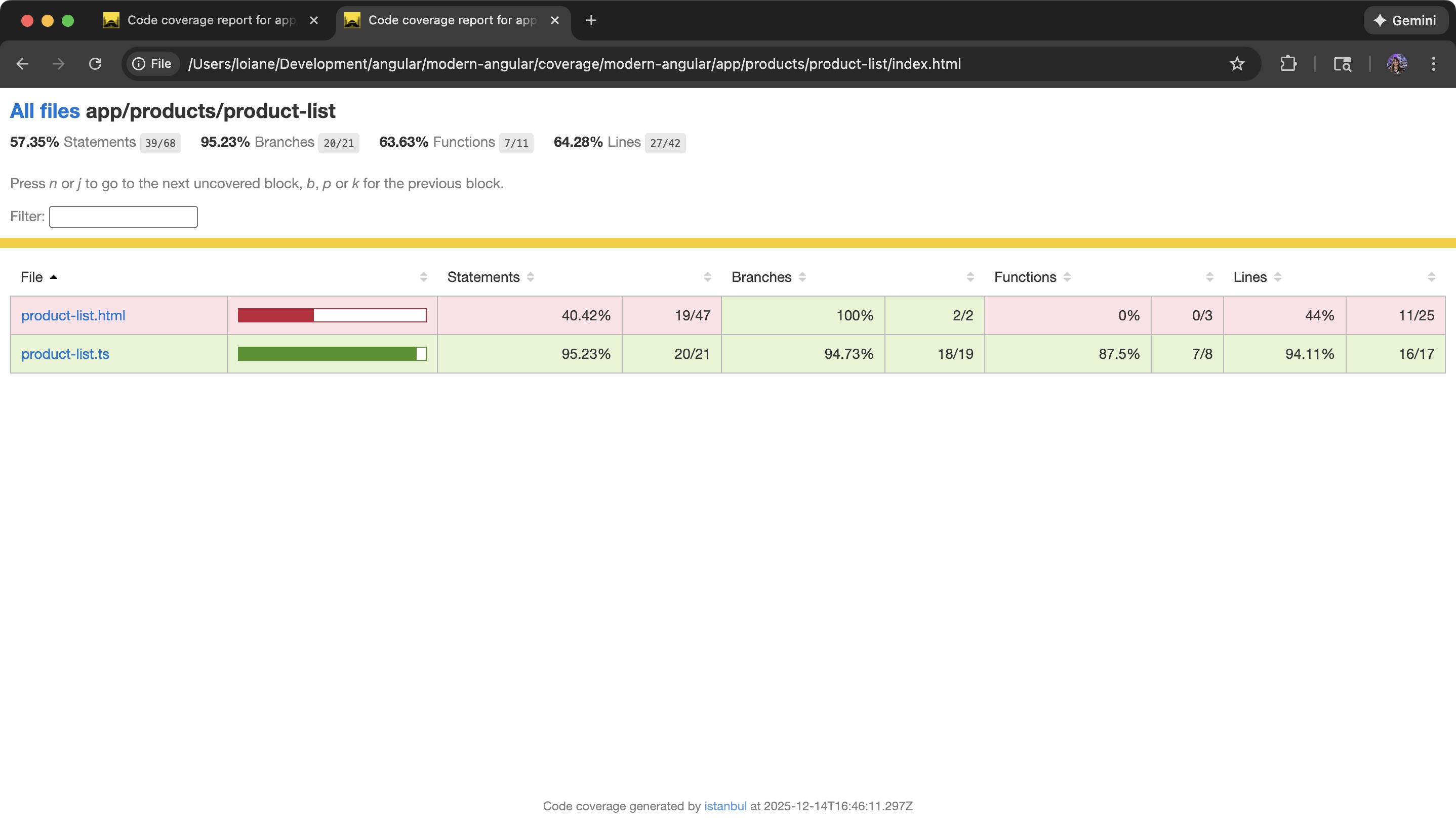Sort by the Statements column header

(483, 277)
